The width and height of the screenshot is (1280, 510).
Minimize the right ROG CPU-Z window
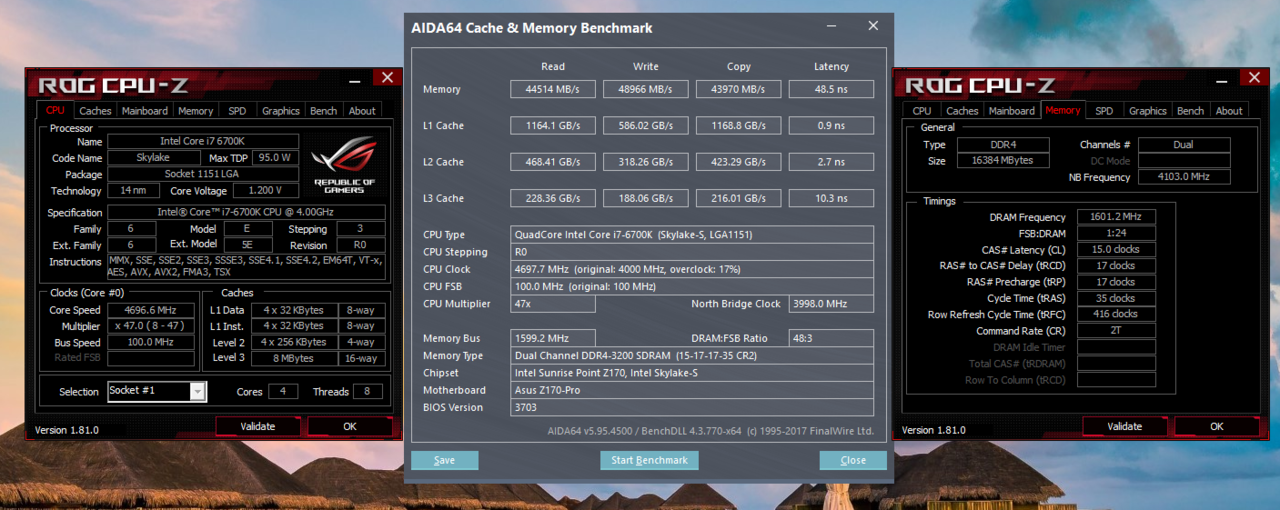(1223, 78)
